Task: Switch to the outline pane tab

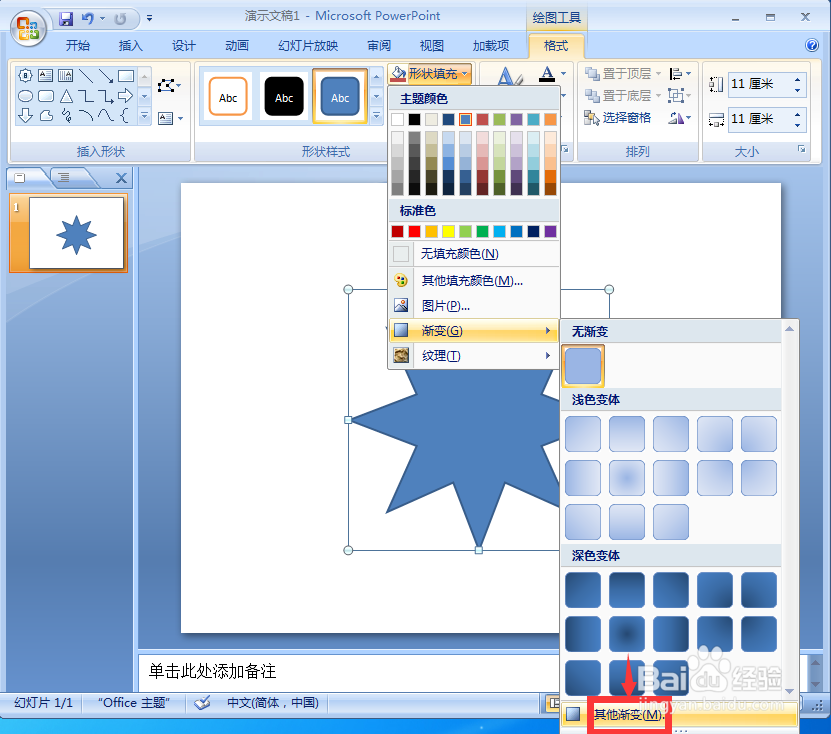Action: pyautogui.click(x=64, y=178)
